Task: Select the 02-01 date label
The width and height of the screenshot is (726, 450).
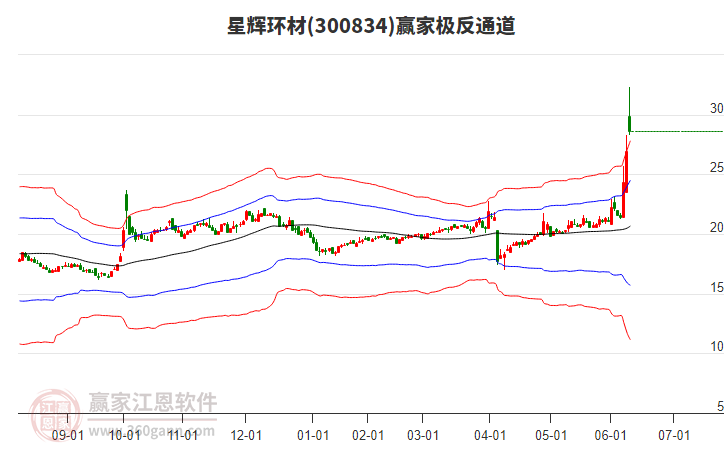Action: click(x=368, y=436)
